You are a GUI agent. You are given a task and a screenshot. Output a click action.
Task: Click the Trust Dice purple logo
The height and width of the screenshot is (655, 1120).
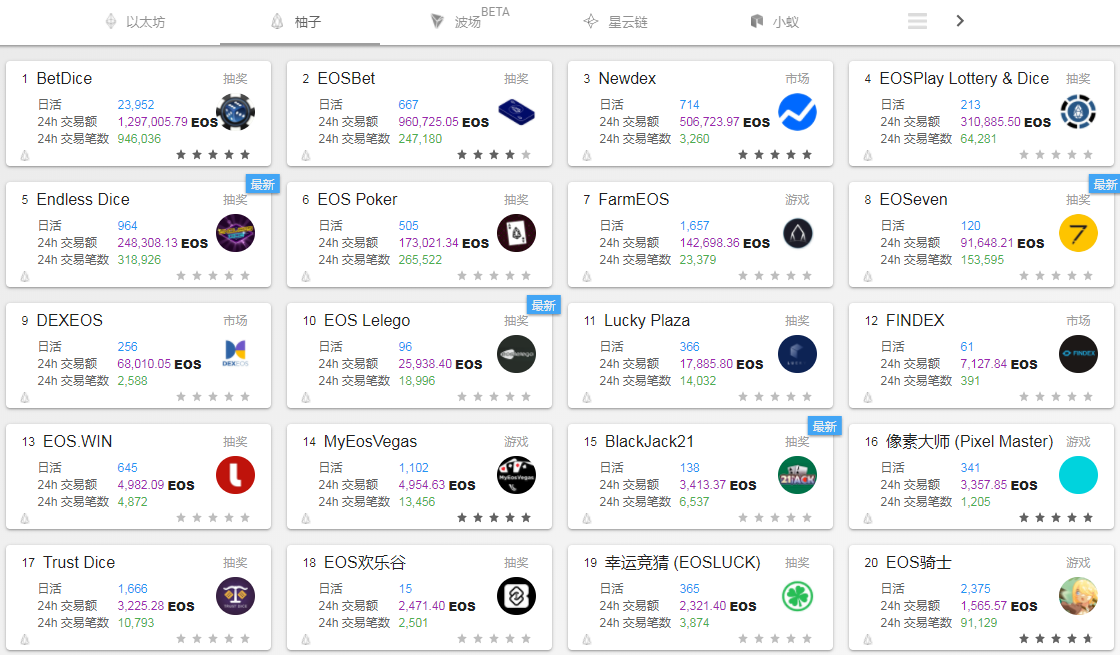pos(236,596)
